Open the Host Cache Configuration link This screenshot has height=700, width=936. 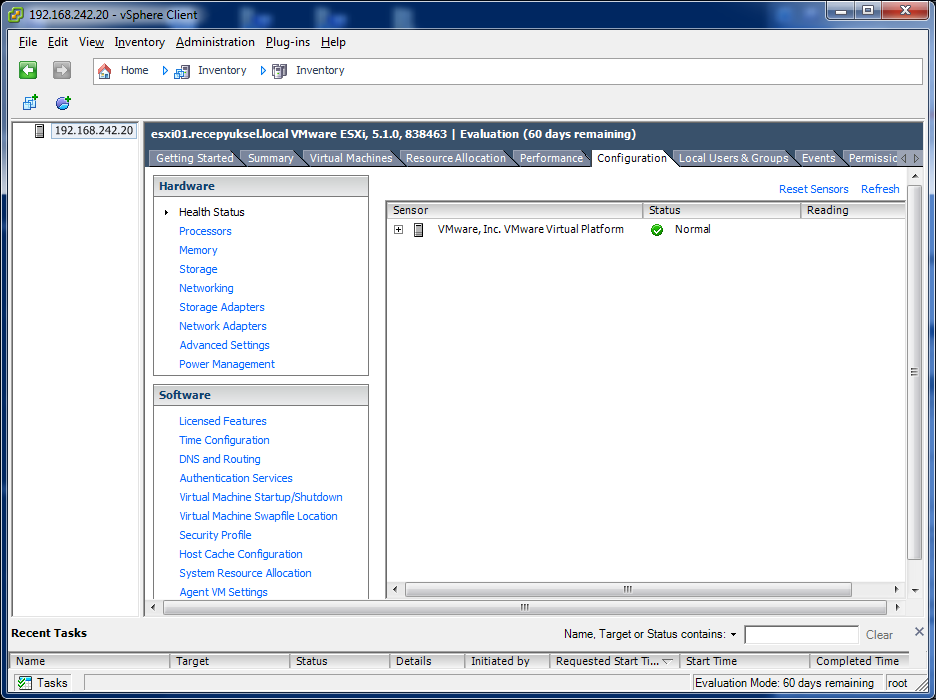pos(241,554)
